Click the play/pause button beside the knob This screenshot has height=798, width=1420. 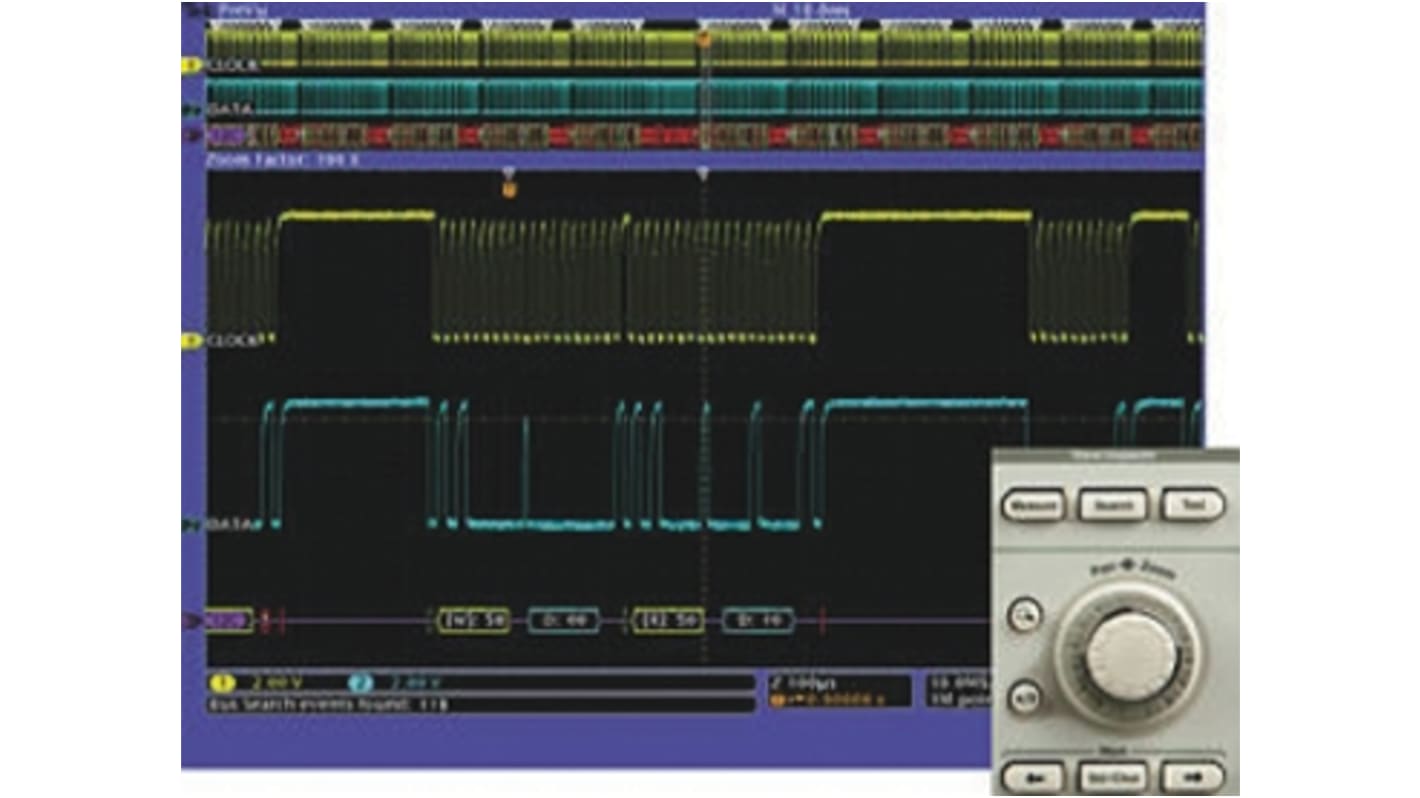[x=1023, y=696]
